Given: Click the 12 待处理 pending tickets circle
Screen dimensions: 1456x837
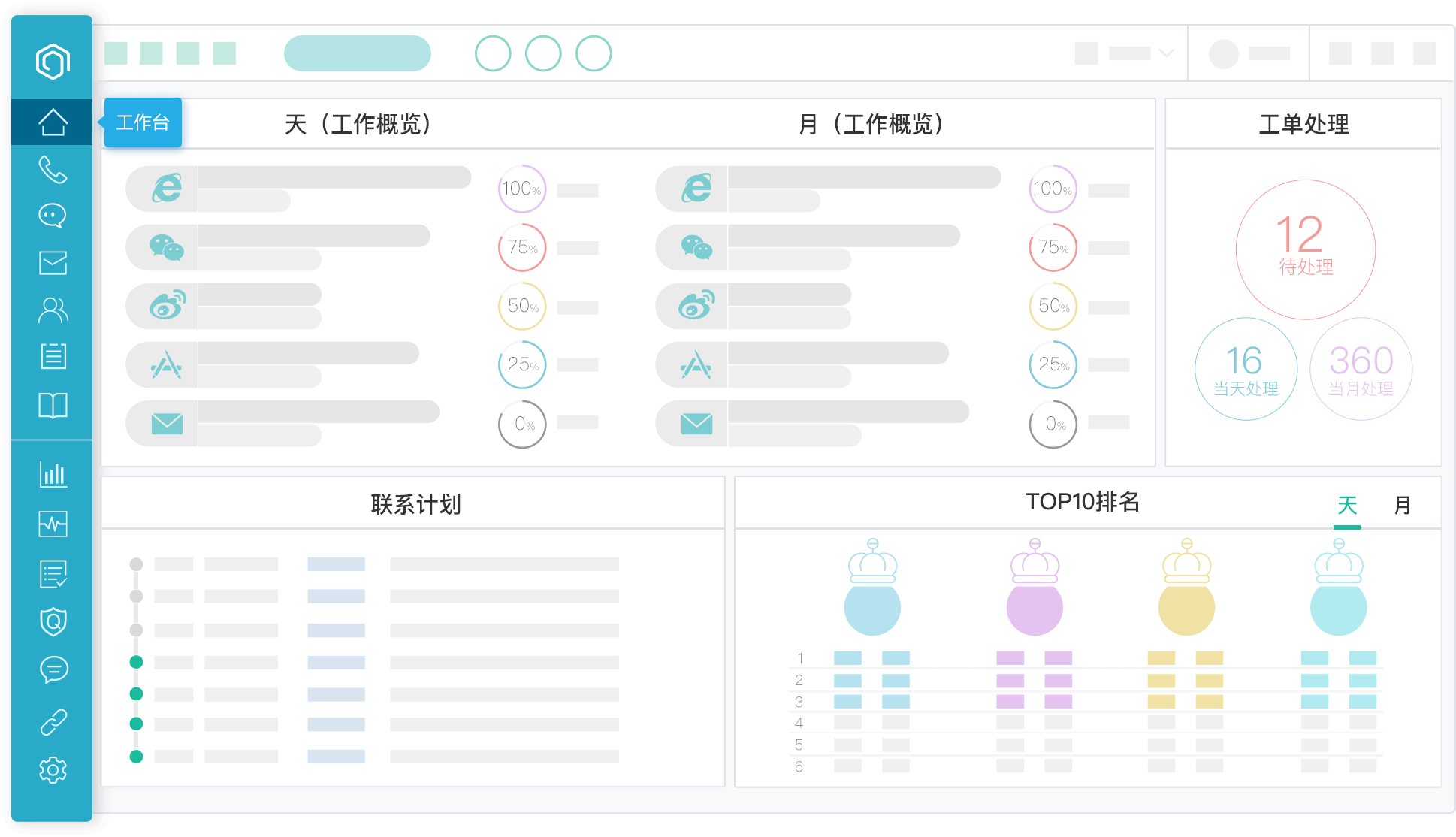Looking at the screenshot, I should coord(1306,249).
